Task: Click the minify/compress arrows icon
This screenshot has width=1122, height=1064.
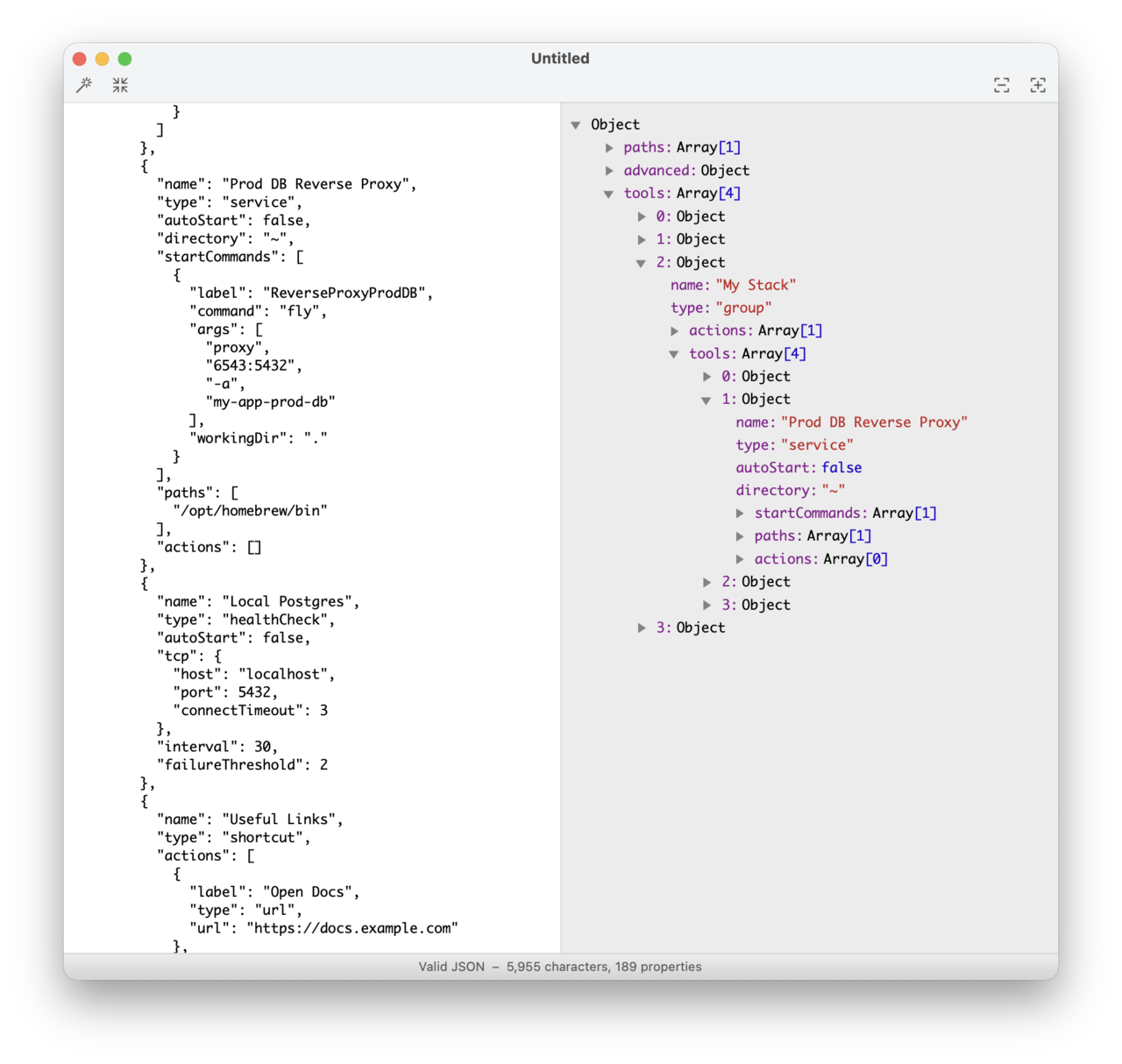Action: (120, 85)
